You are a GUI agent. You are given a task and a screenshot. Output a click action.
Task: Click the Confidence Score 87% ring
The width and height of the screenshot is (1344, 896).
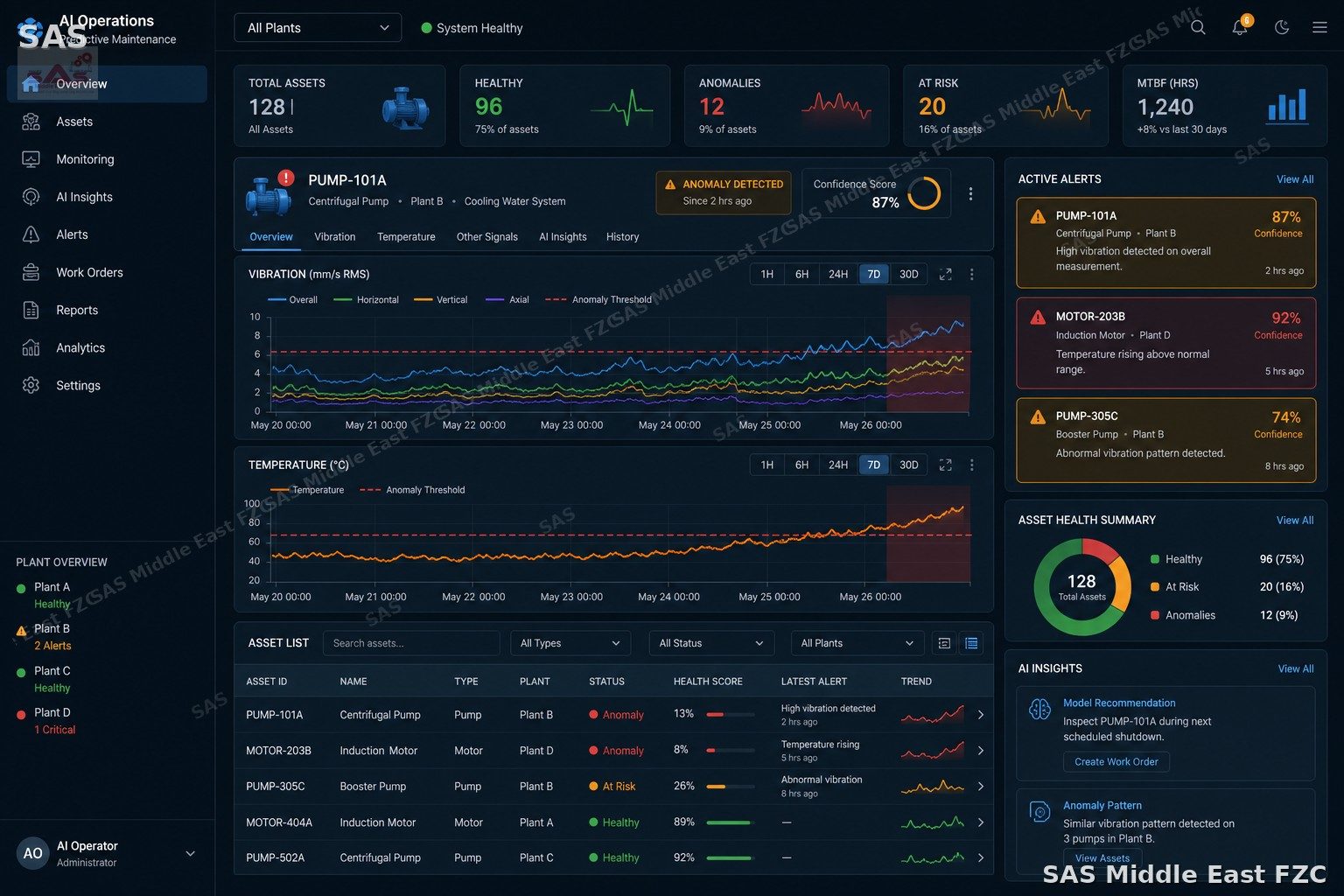coord(924,193)
